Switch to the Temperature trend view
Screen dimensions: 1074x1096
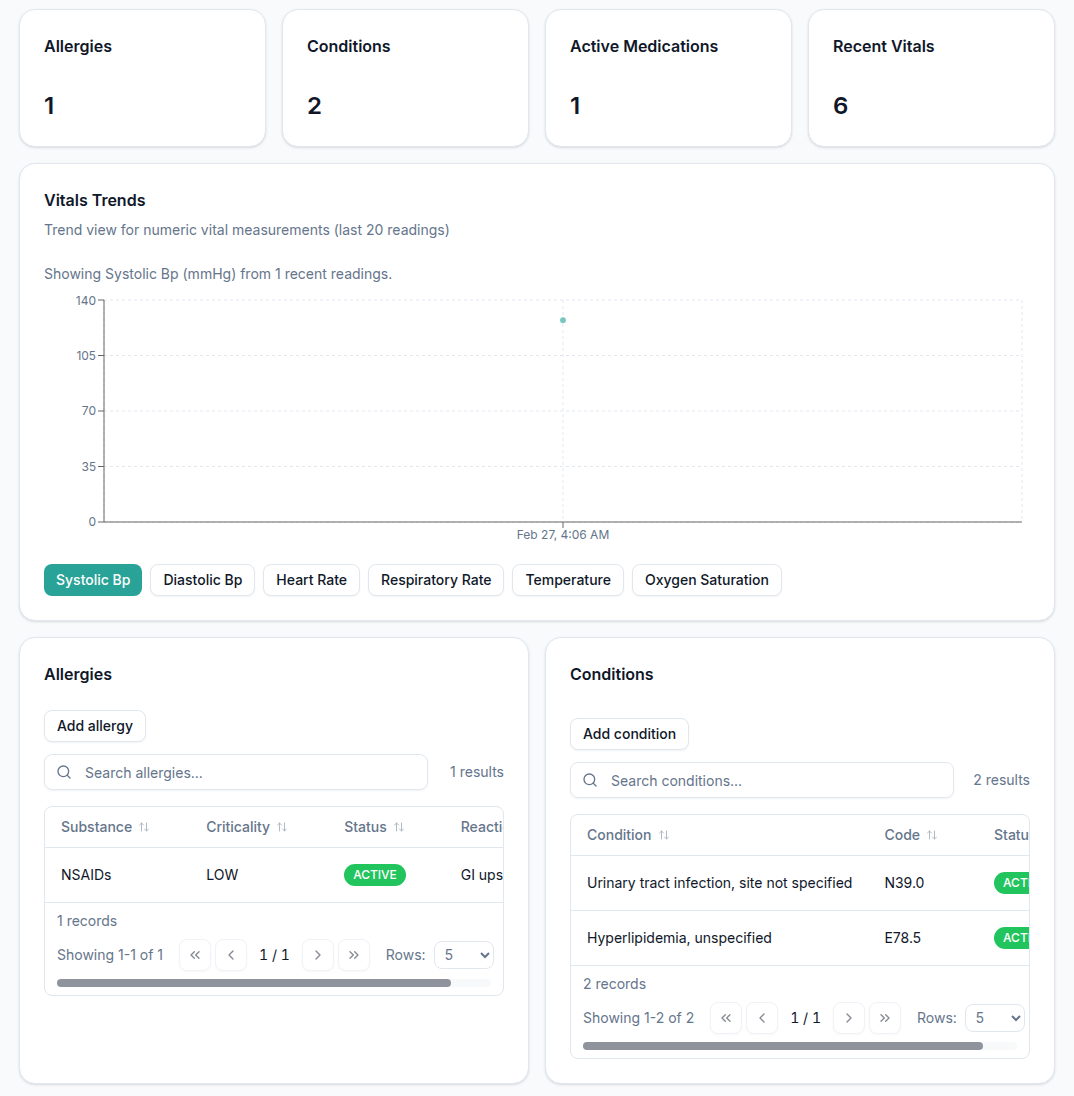(567, 580)
